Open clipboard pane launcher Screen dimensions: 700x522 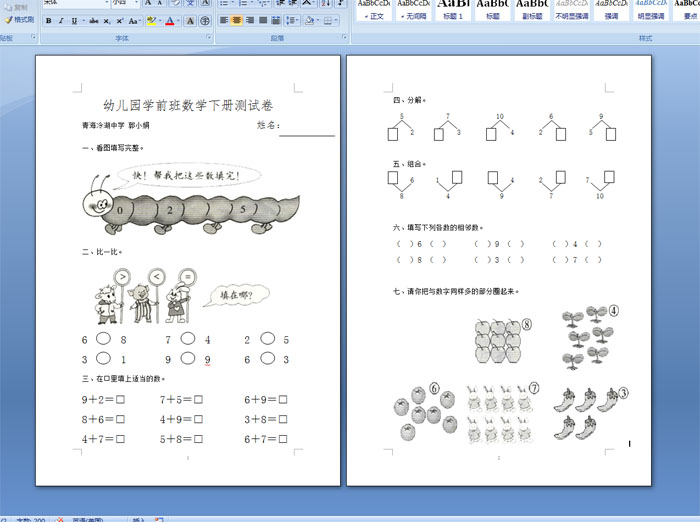(33, 38)
